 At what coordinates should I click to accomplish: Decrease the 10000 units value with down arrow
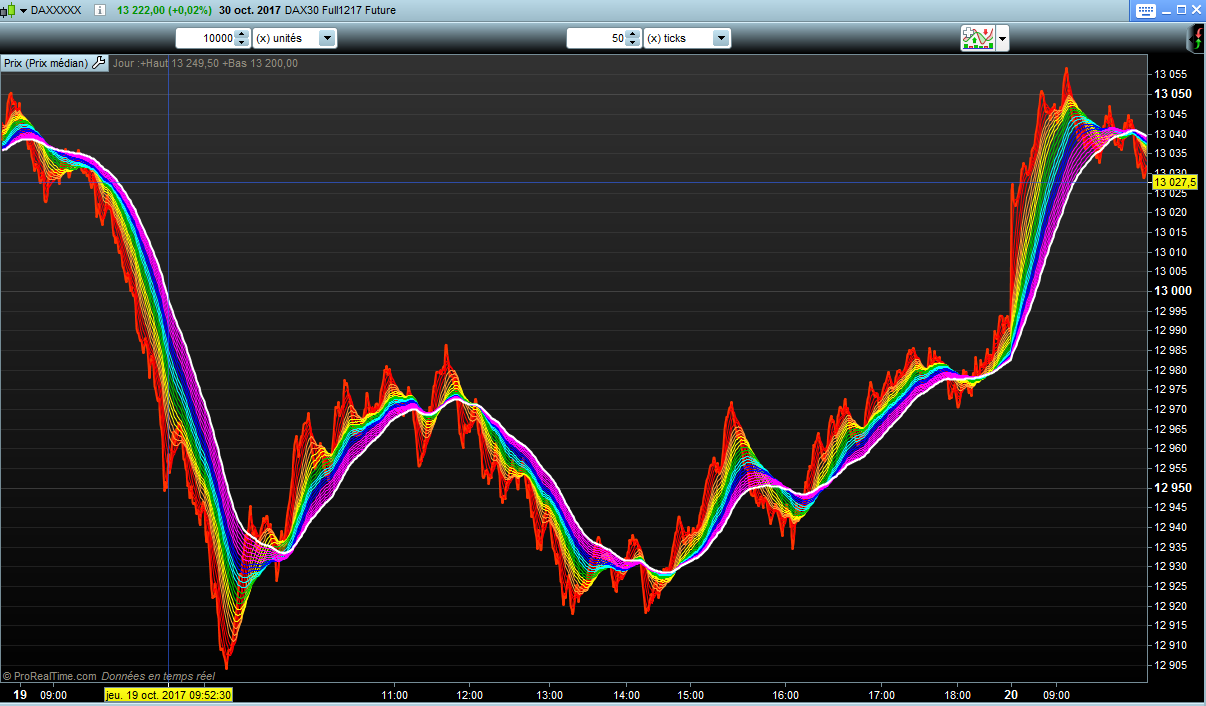pos(241,43)
